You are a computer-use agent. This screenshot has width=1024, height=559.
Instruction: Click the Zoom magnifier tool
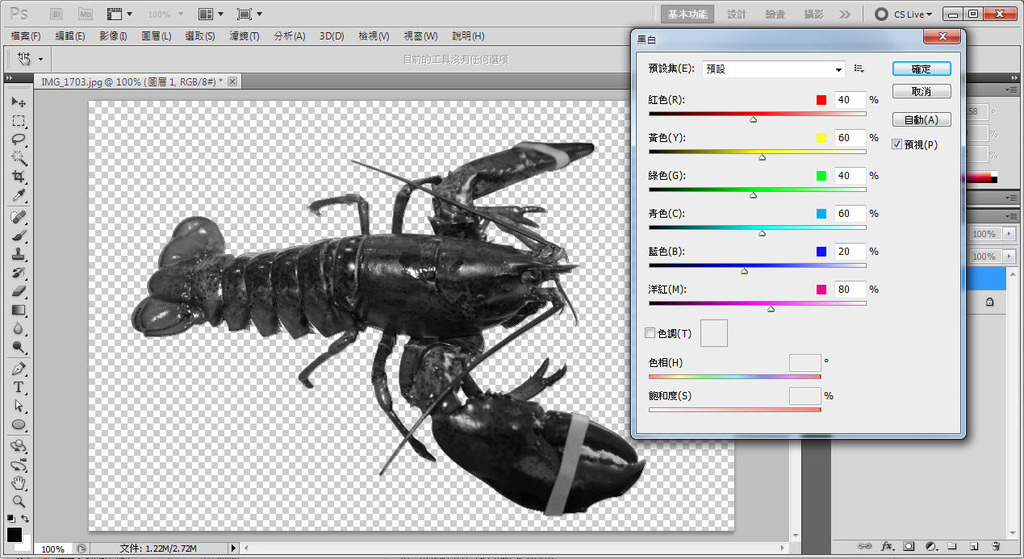pos(18,501)
